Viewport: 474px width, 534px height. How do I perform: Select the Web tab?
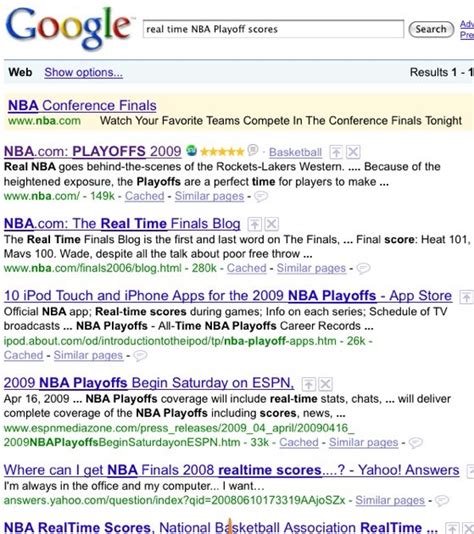pyautogui.click(x=20, y=72)
